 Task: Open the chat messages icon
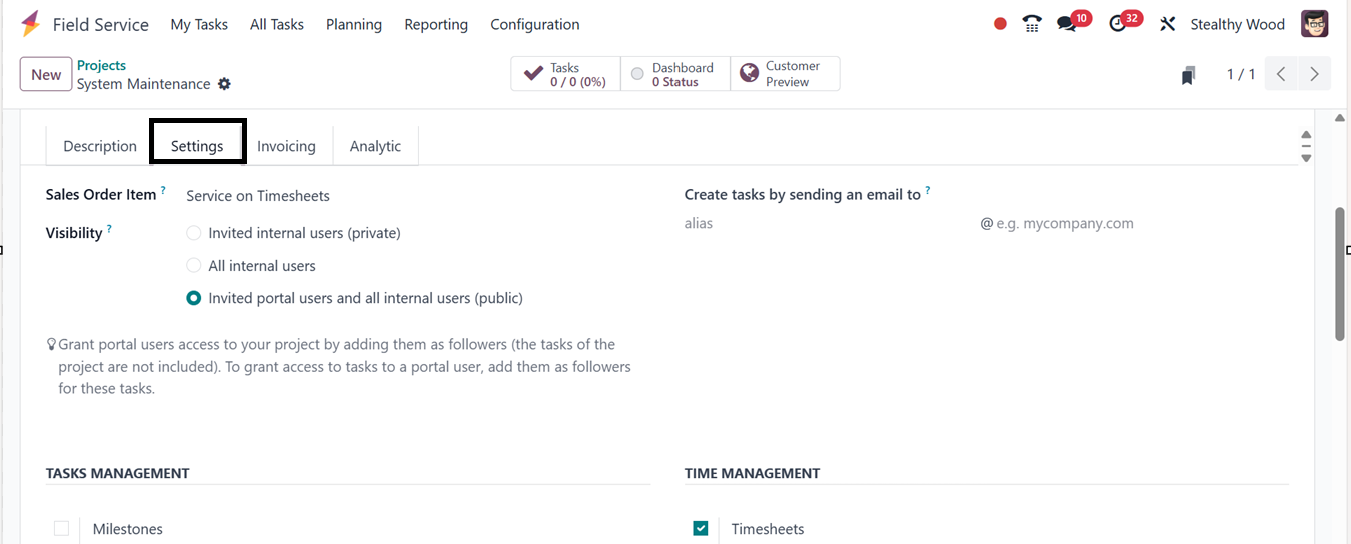pyautogui.click(x=1067, y=24)
